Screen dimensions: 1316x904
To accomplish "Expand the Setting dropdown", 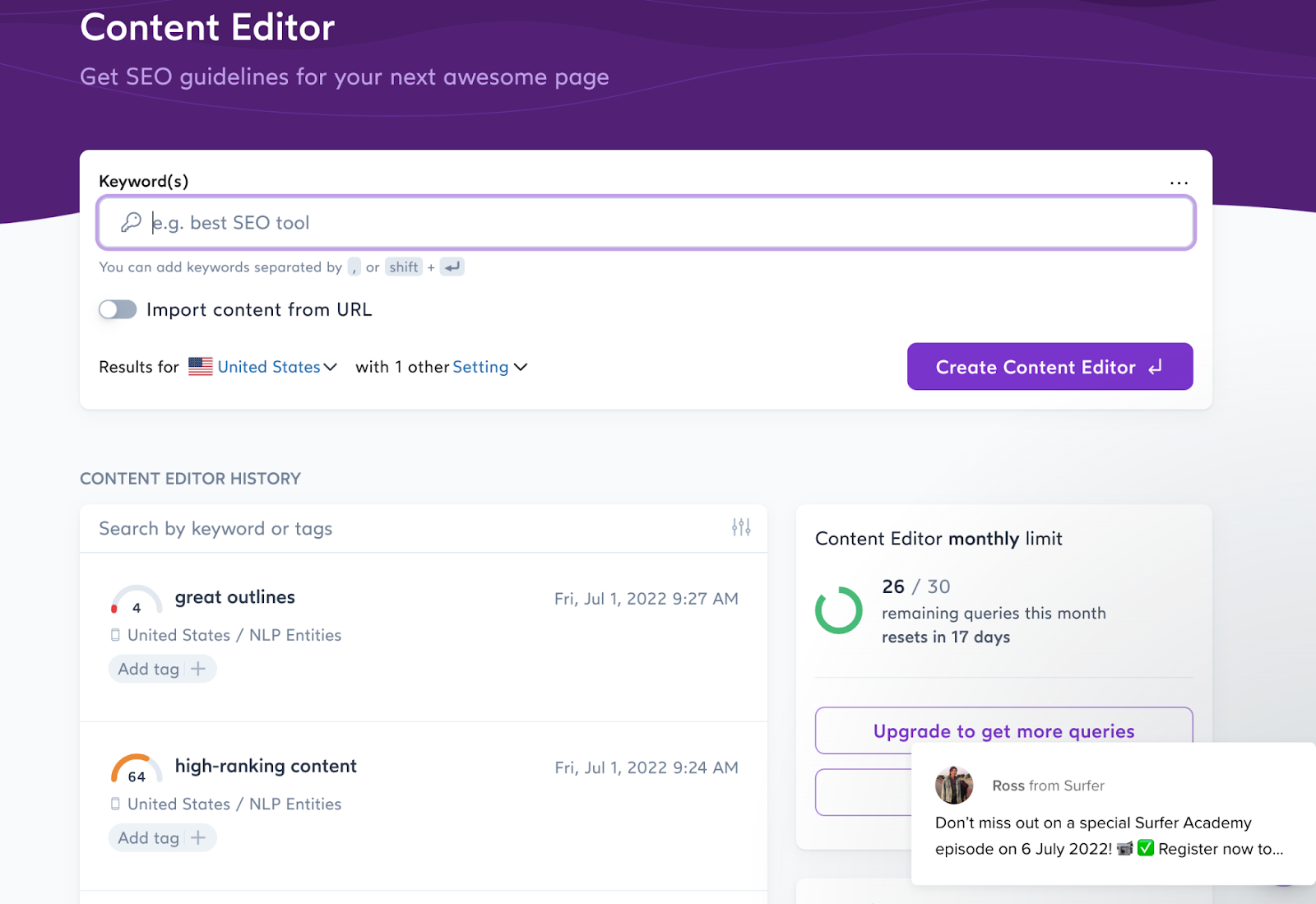I will coord(489,367).
